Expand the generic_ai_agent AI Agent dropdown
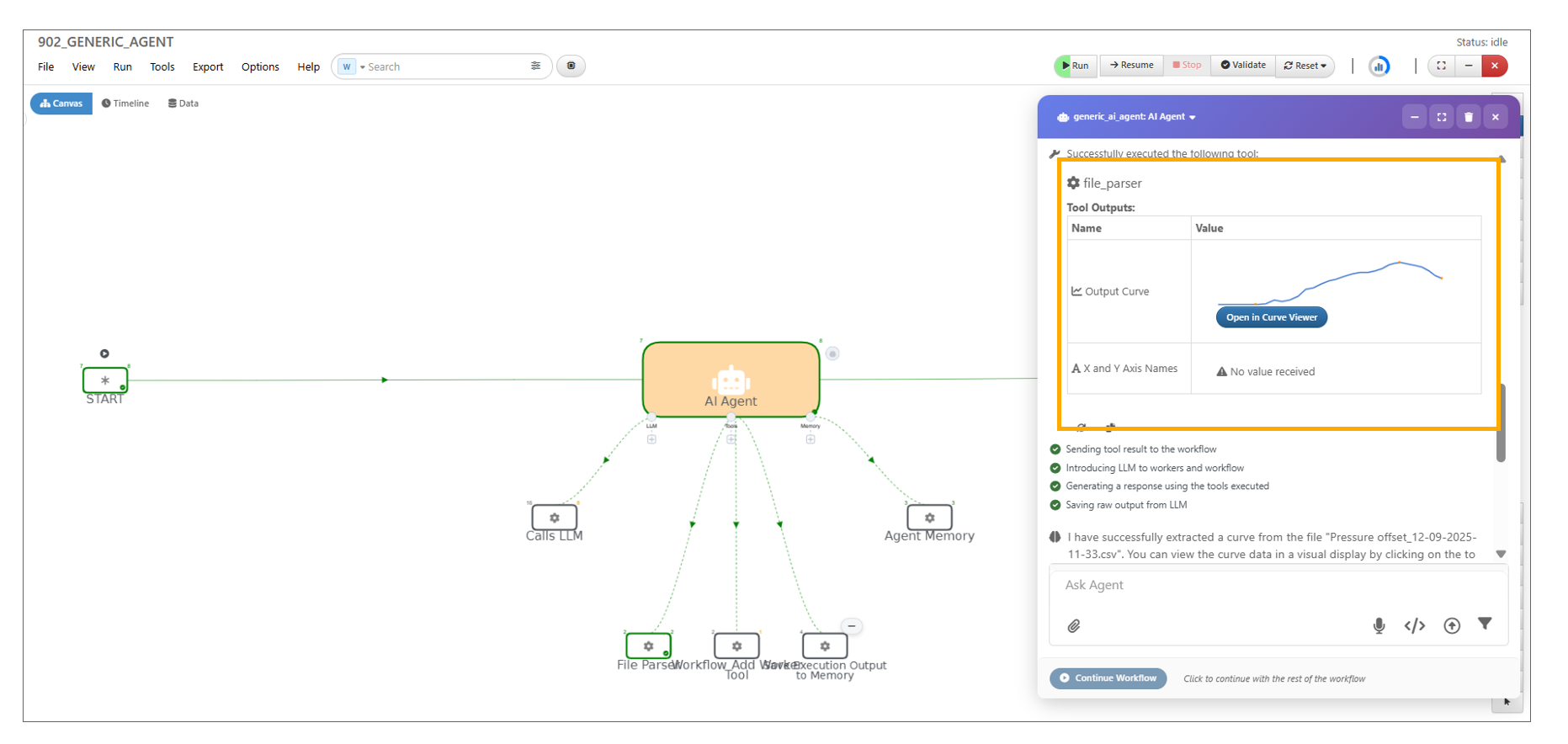This screenshot has width=1568, height=744. [x=1193, y=117]
